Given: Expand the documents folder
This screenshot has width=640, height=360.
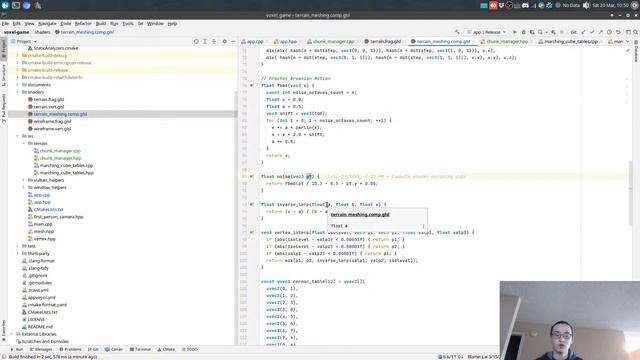Looking at the screenshot, I should (18, 85).
